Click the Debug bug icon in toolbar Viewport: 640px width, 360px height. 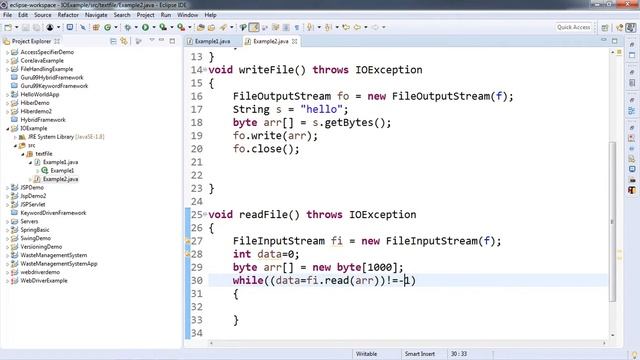[x=128, y=27]
